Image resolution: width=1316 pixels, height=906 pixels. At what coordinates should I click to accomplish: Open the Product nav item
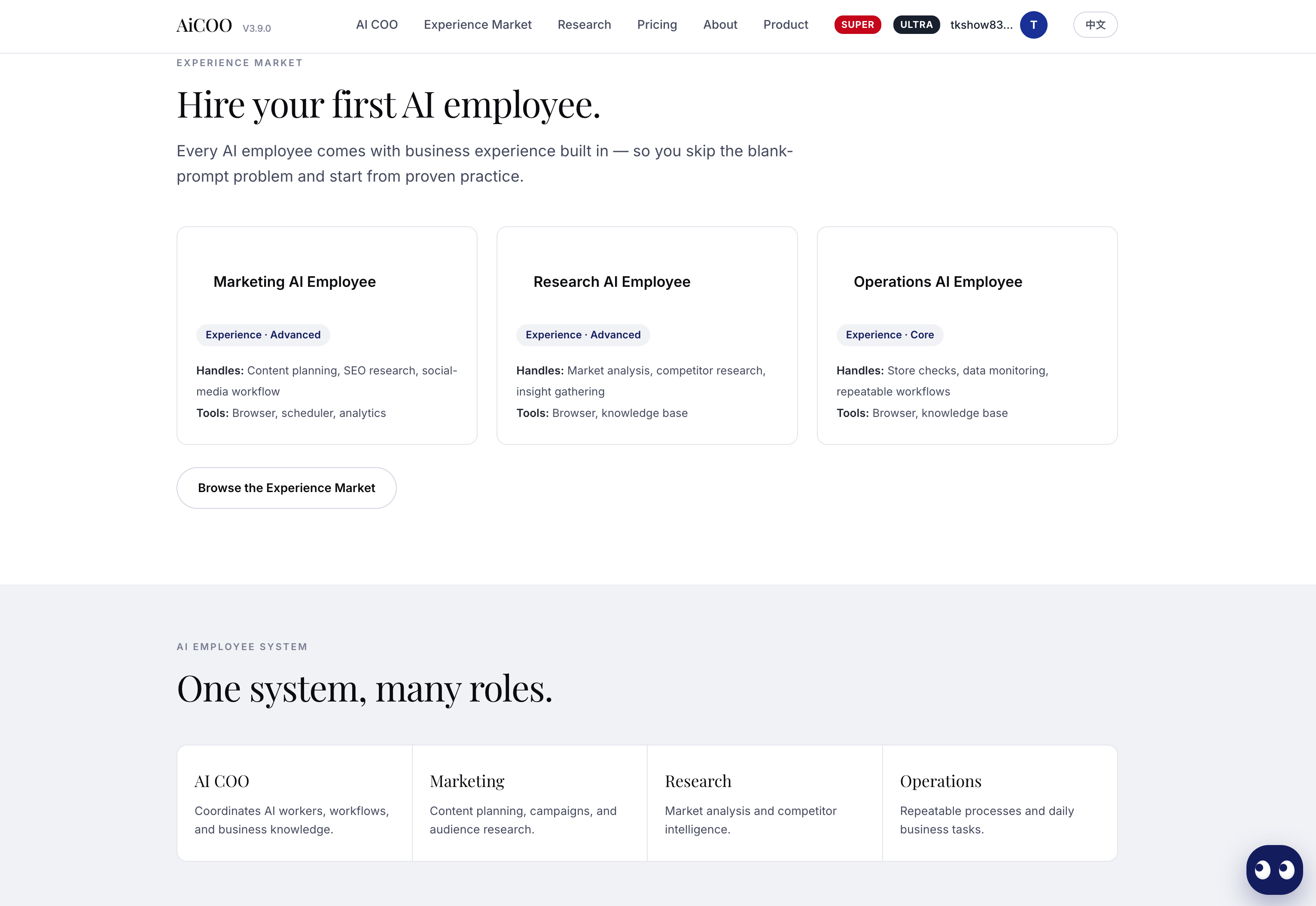786,25
